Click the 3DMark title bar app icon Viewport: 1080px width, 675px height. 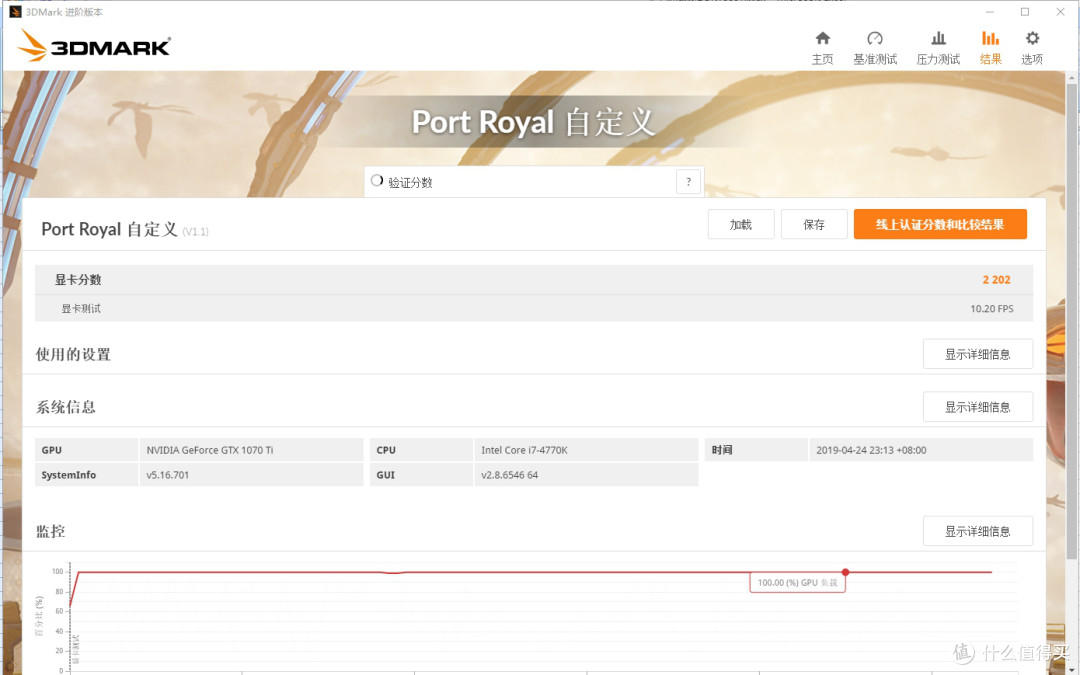coord(15,12)
